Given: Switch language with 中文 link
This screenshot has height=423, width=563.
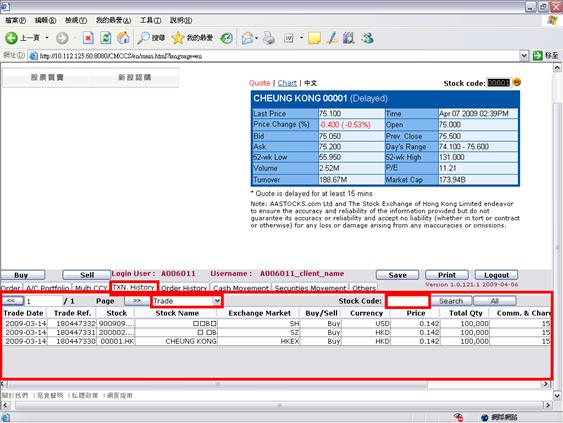Looking at the screenshot, I should point(311,83).
